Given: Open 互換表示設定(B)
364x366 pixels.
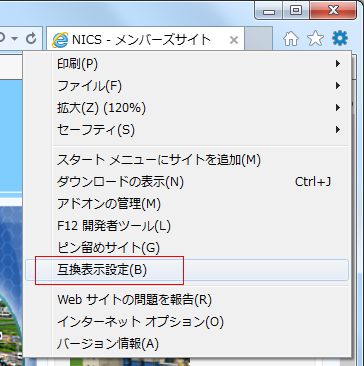Looking at the screenshot, I should click(187, 270).
